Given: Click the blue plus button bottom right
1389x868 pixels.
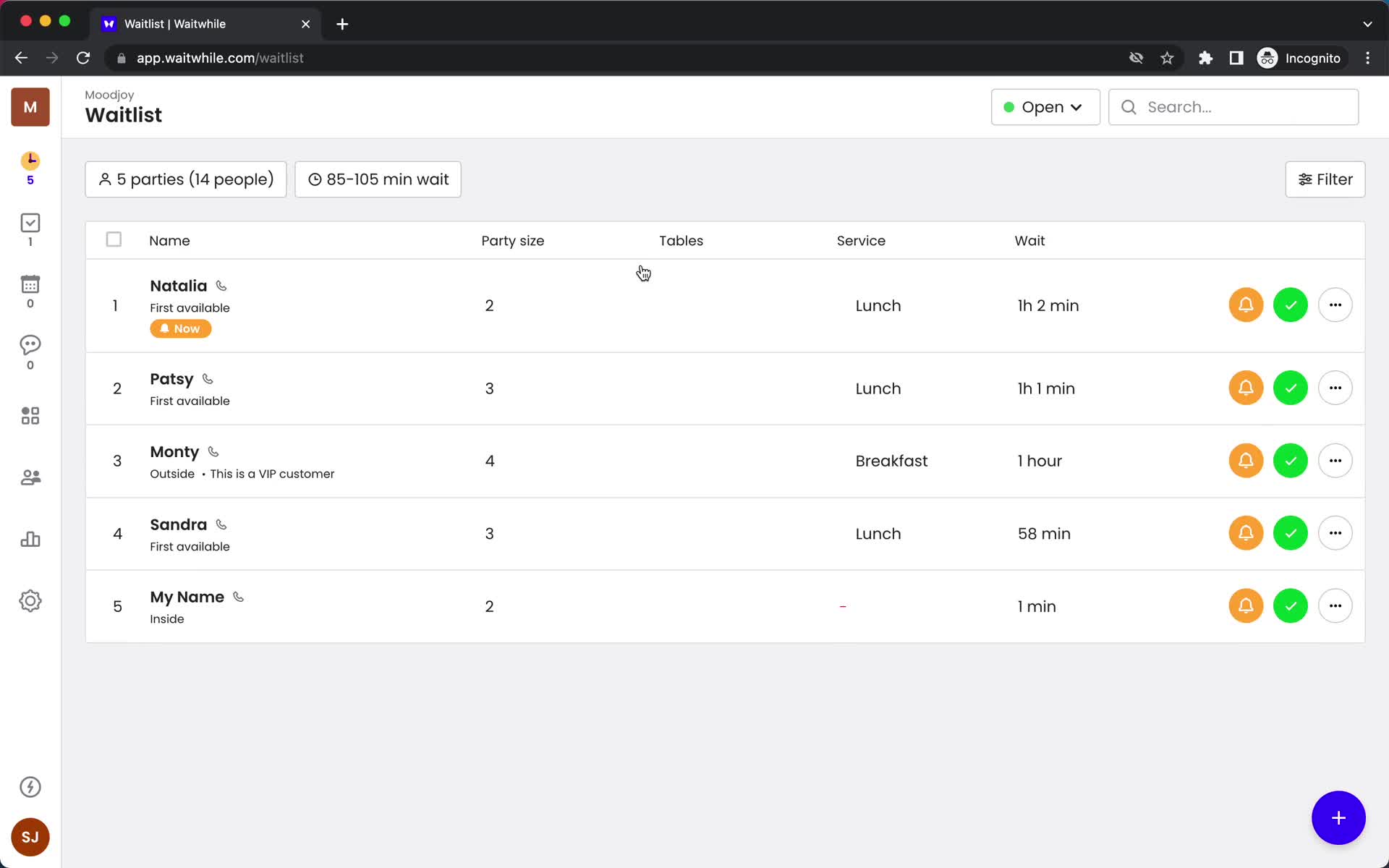Looking at the screenshot, I should pyautogui.click(x=1339, y=817).
